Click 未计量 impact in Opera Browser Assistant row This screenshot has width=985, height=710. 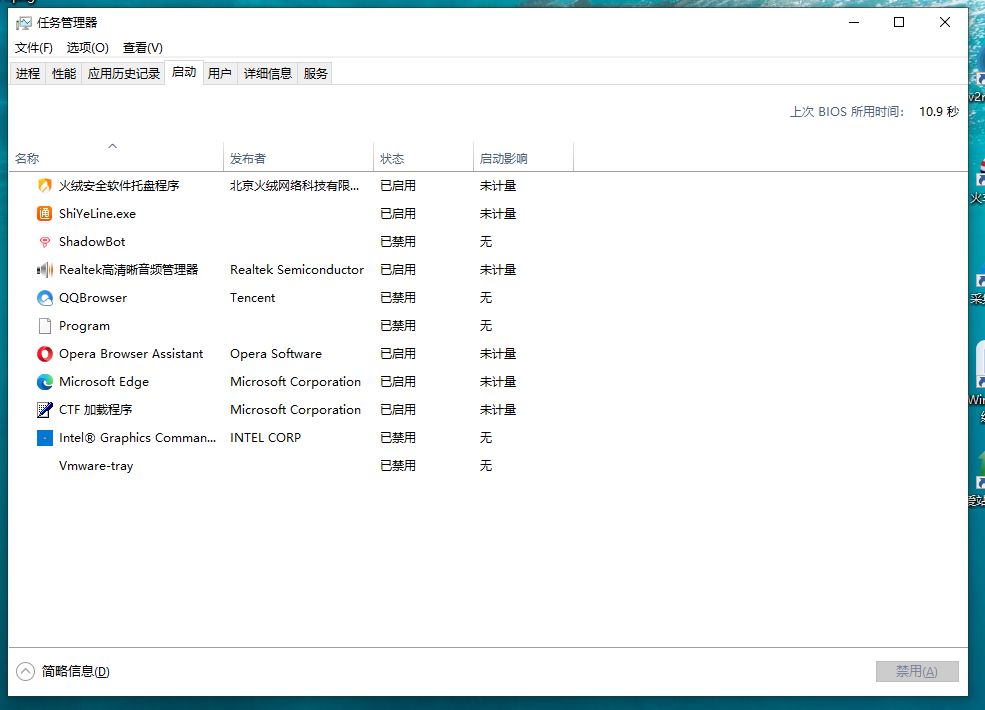pos(498,354)
